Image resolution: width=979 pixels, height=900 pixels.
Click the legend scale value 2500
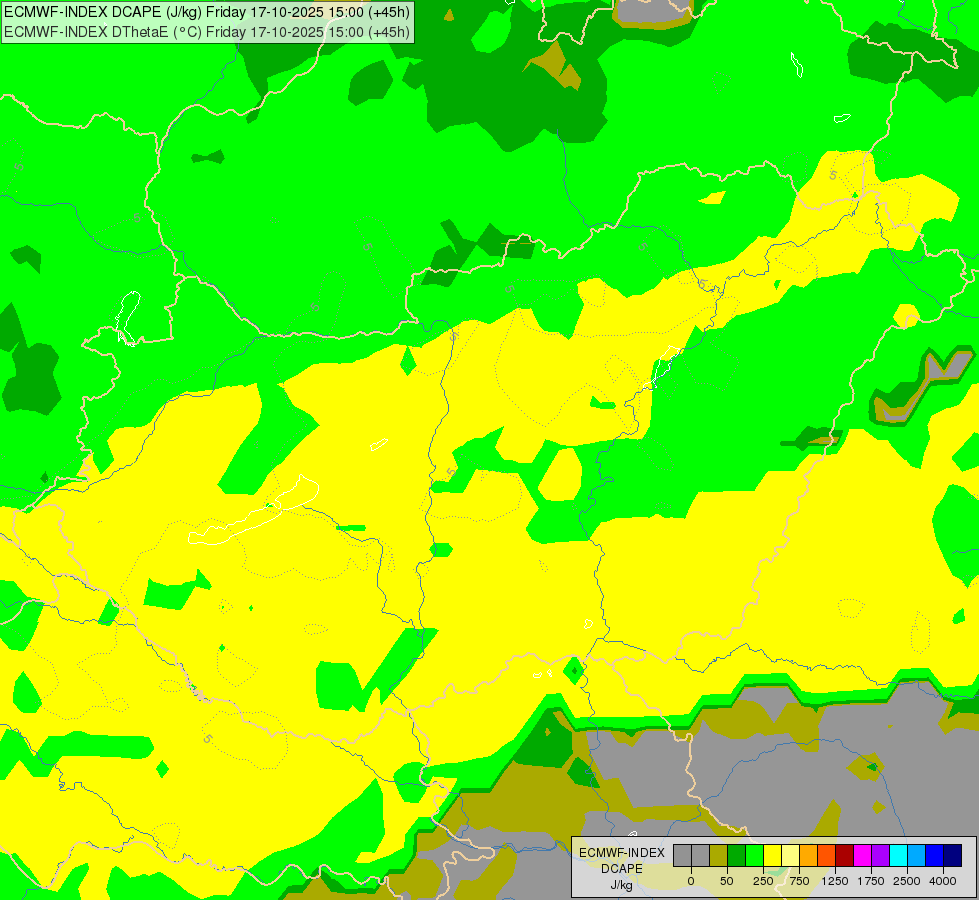(907, 881)
